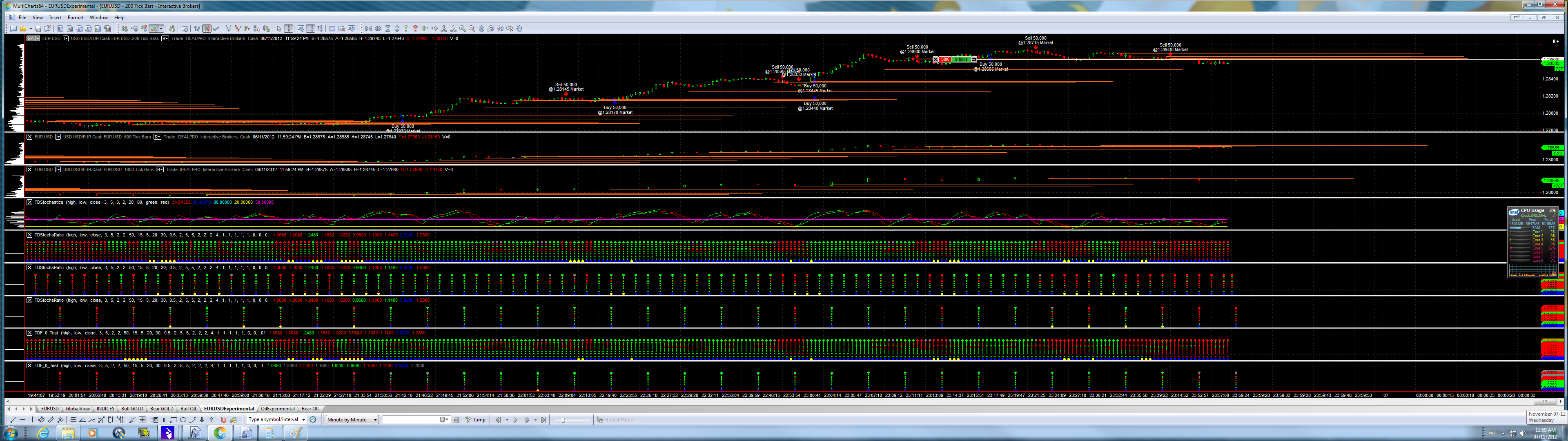The image size is (1568, 441).
Task: Select the arrow pointer tool in toolbar
Action: pos(279,29)
